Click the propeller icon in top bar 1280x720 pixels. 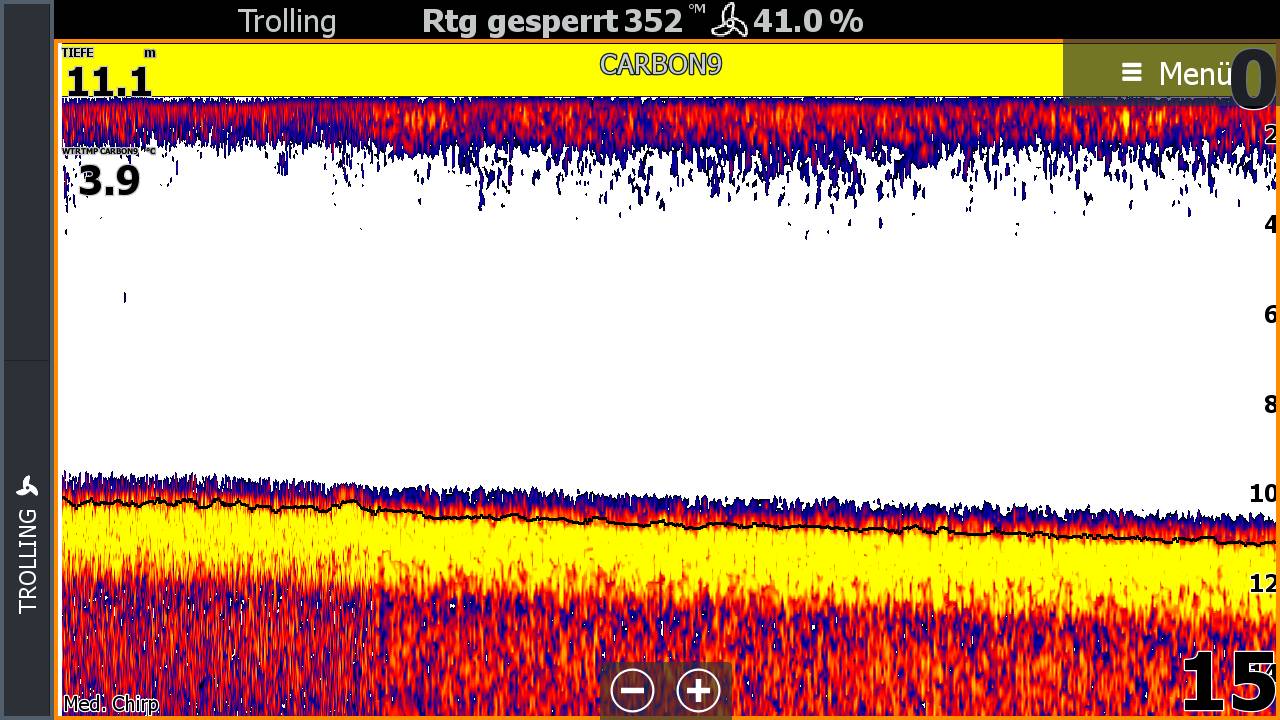(x=729, y=21)
